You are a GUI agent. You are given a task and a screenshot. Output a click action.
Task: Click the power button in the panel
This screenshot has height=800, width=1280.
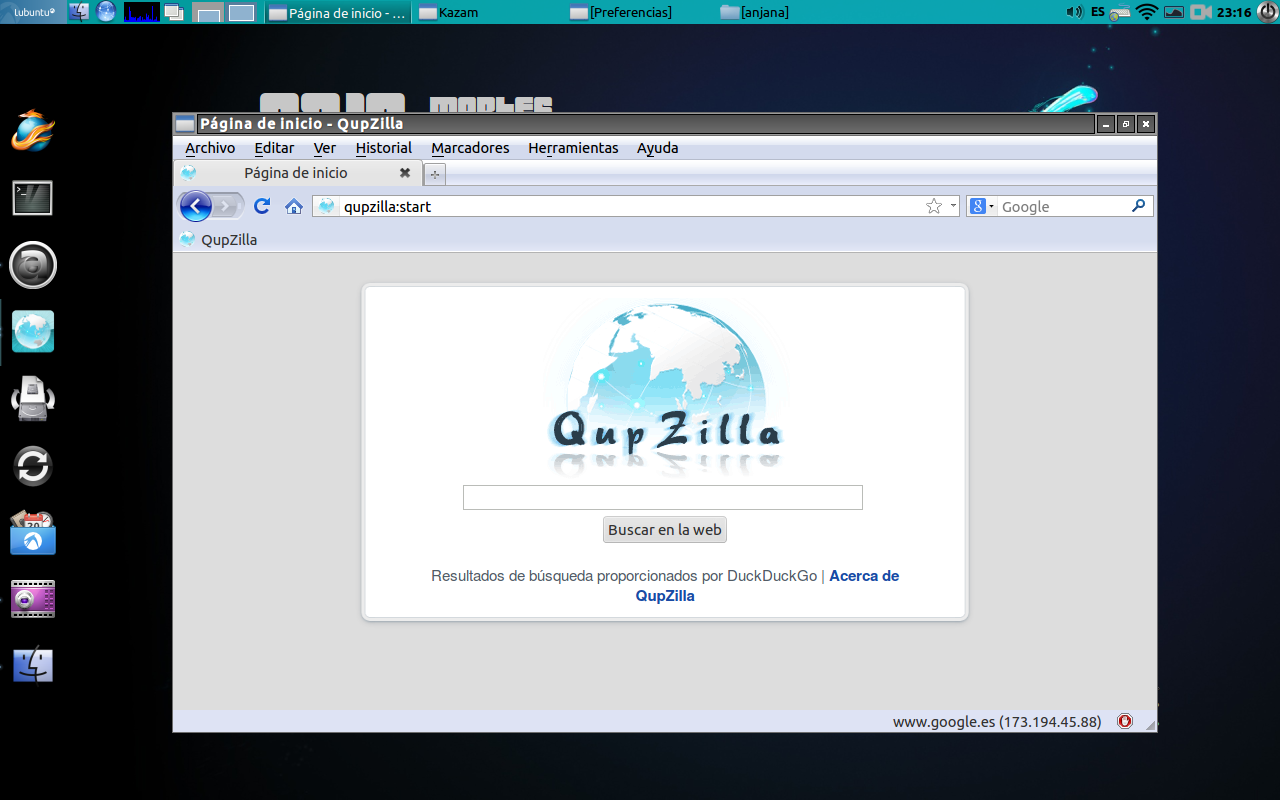[1267, 12]
